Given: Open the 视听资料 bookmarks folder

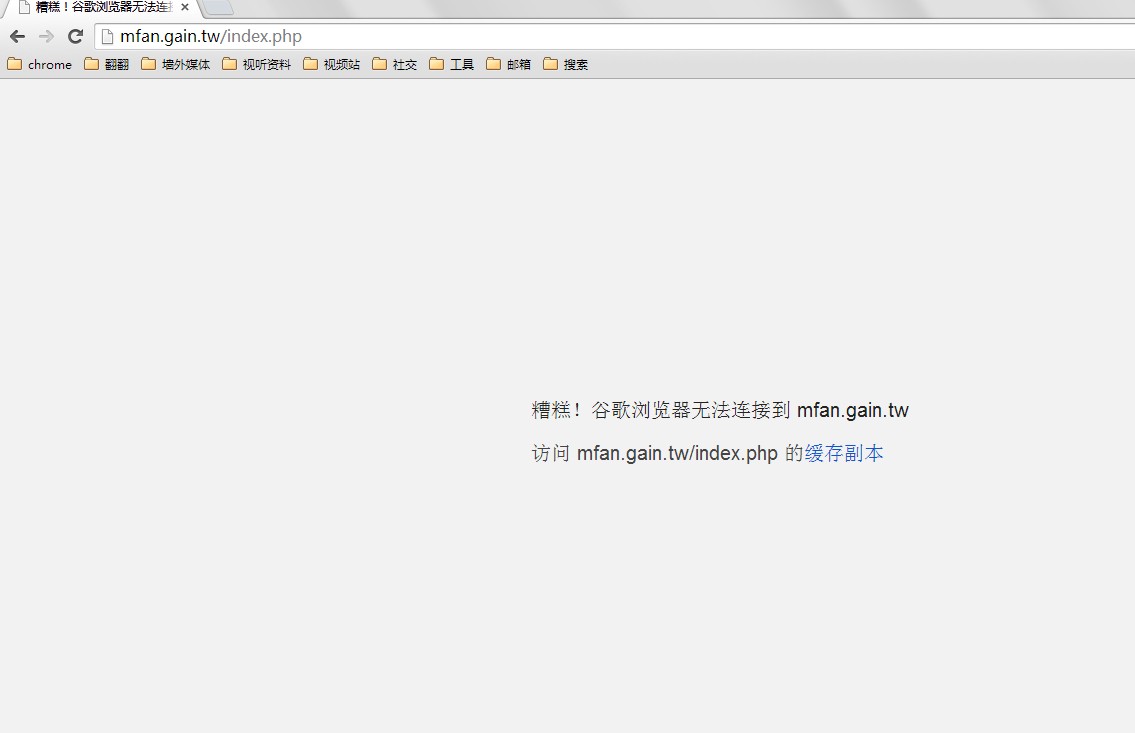Looking at the screenshot, I should click(x=257, y=64).
